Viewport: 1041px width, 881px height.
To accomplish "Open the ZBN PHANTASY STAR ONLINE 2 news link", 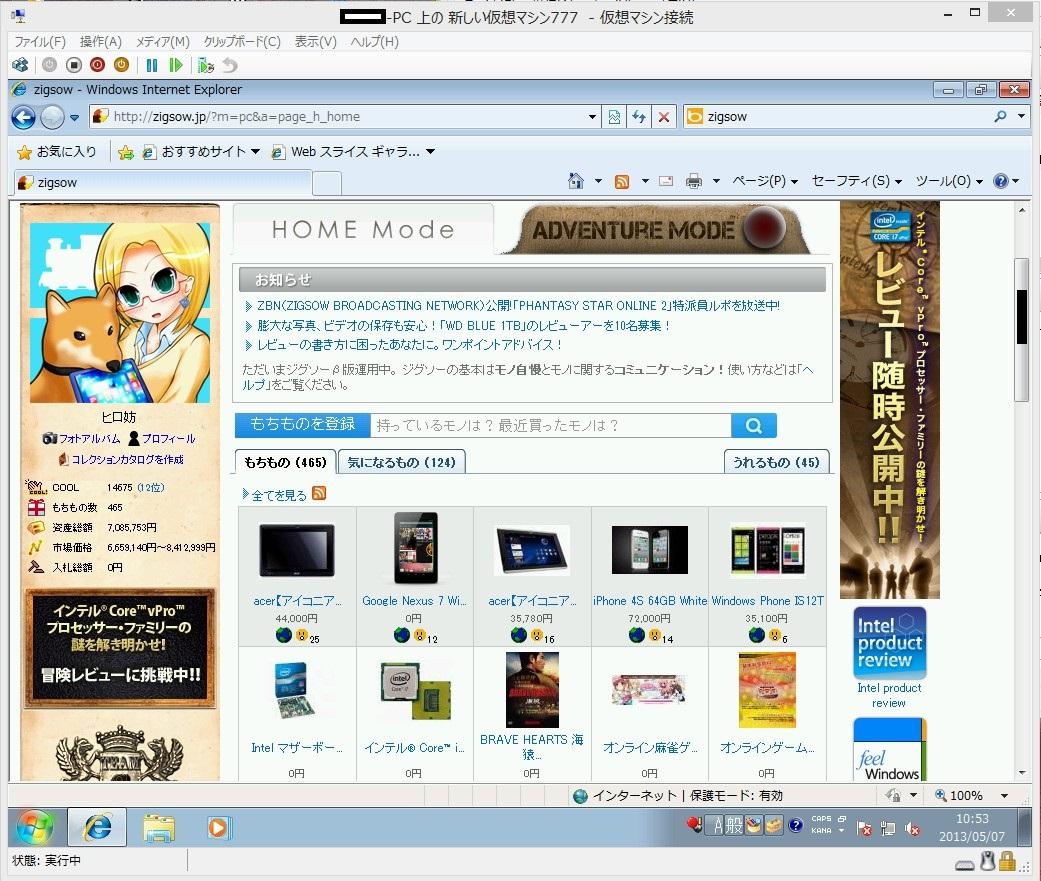I will pos(518,306).
